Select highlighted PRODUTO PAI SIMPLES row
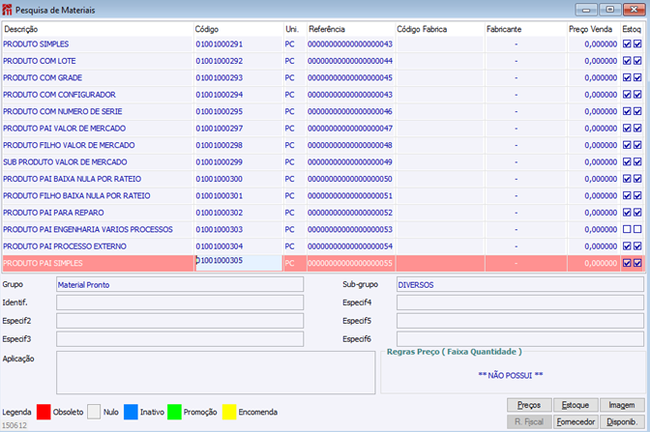650x432 pixels. coord(323,263)
